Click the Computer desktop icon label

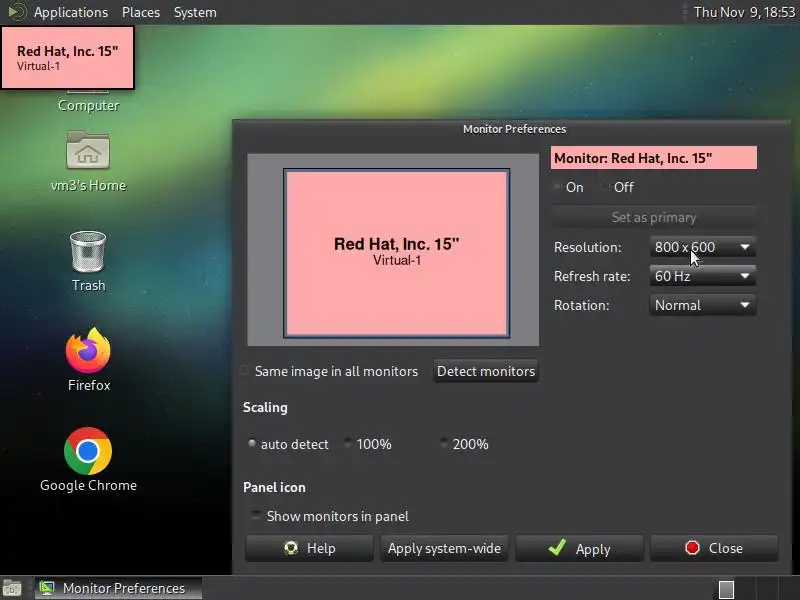[x=88, y=106]
